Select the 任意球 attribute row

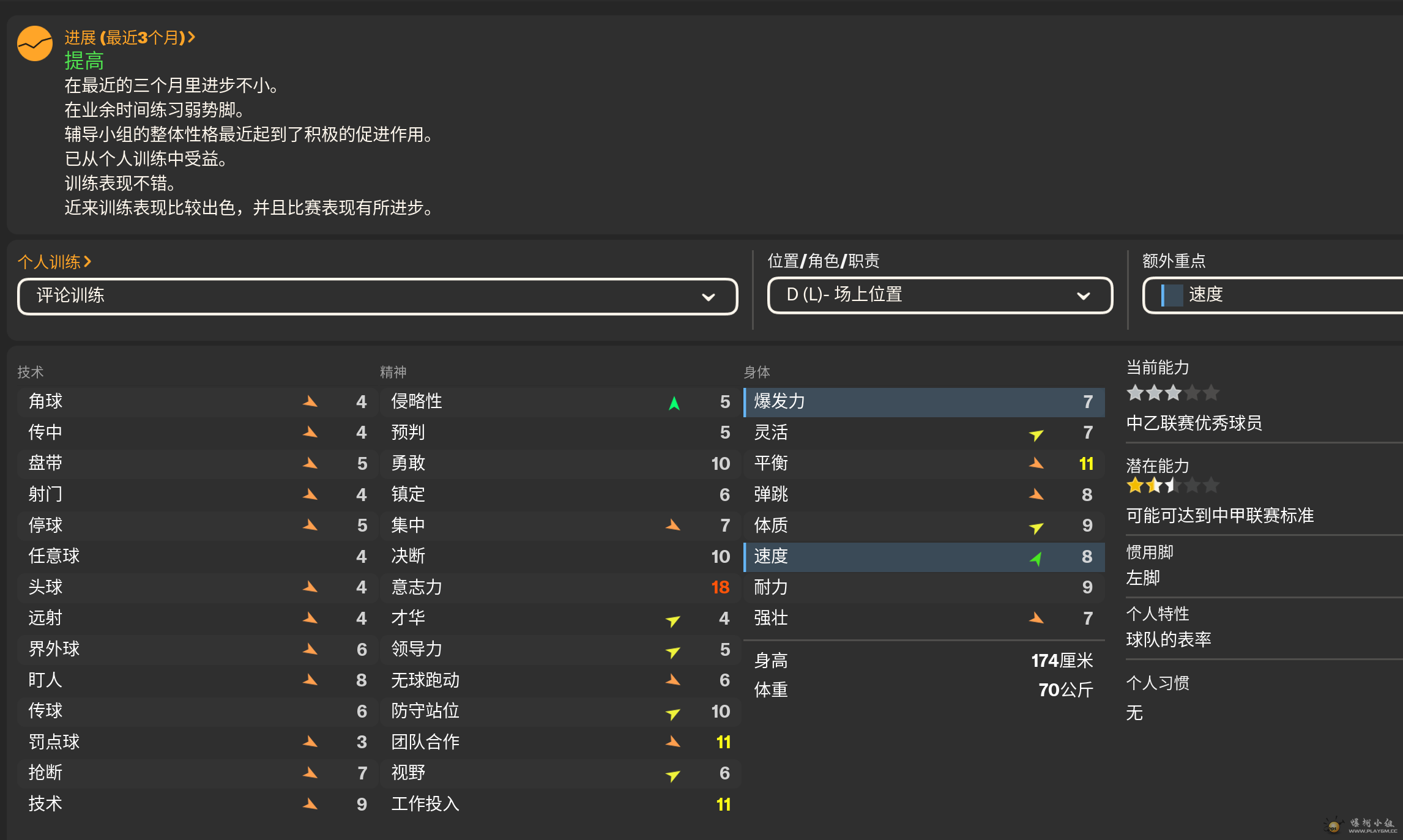point(197,556)
